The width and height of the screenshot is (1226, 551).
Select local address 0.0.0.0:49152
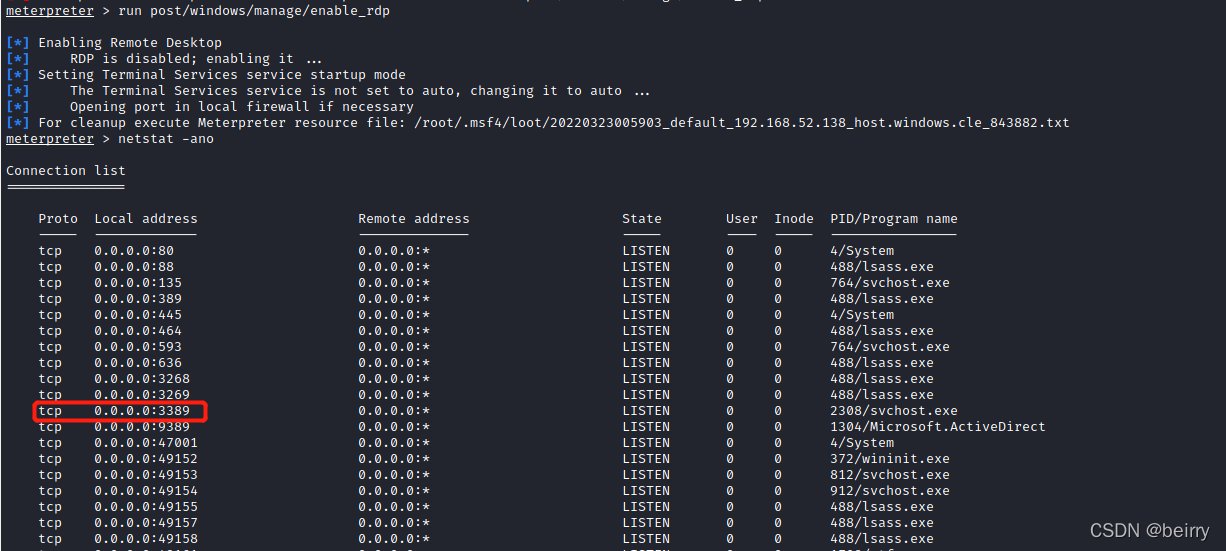pos(146,458)
